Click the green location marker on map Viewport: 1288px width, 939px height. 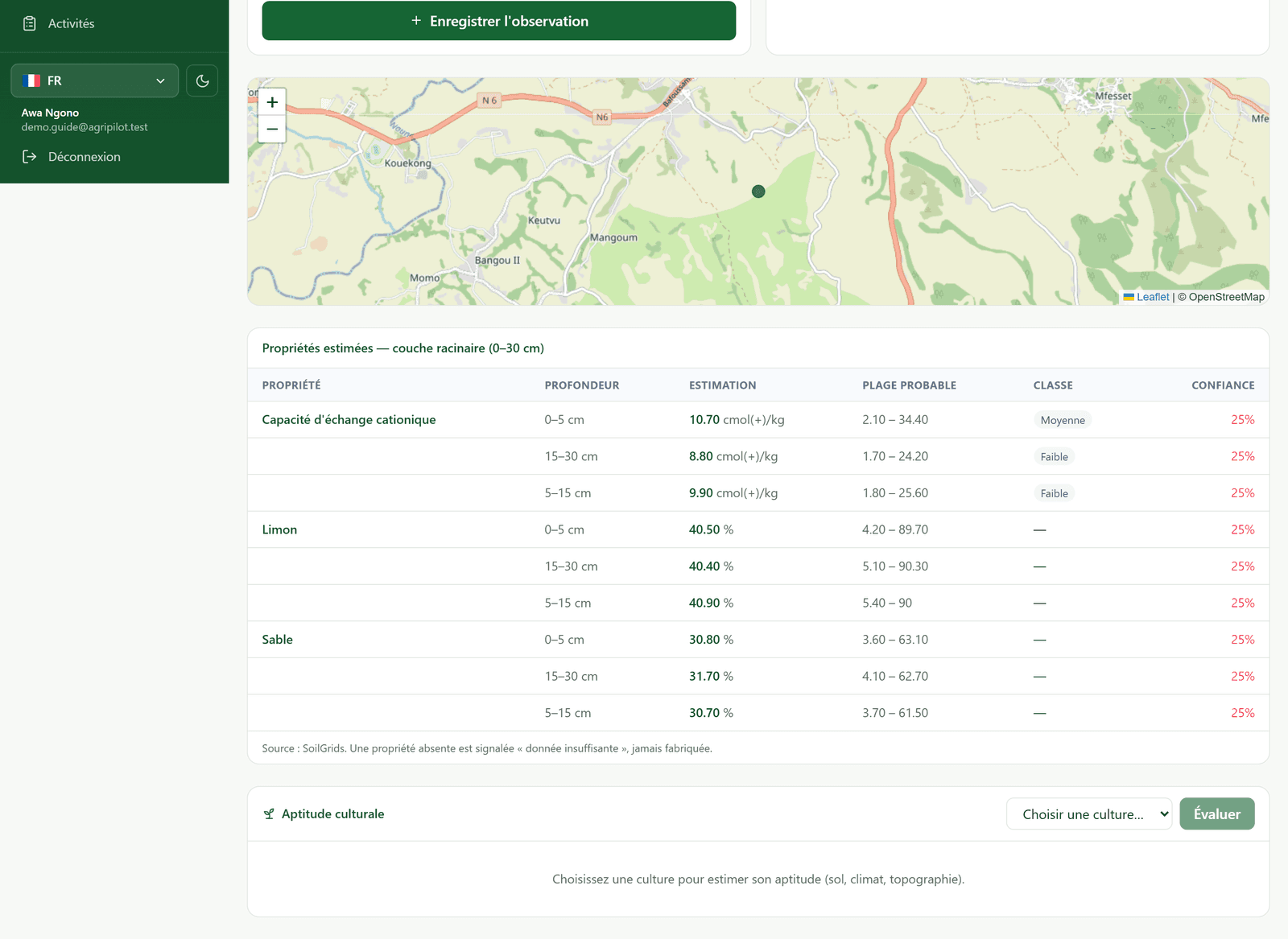758,192
